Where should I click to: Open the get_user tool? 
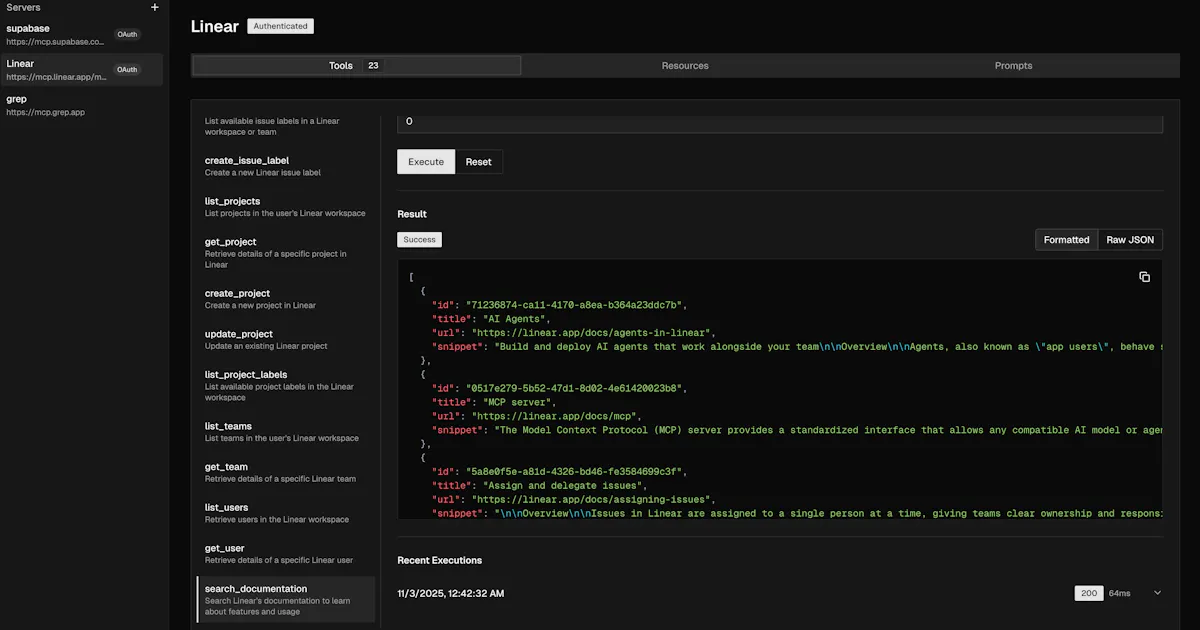click(286, 554)
